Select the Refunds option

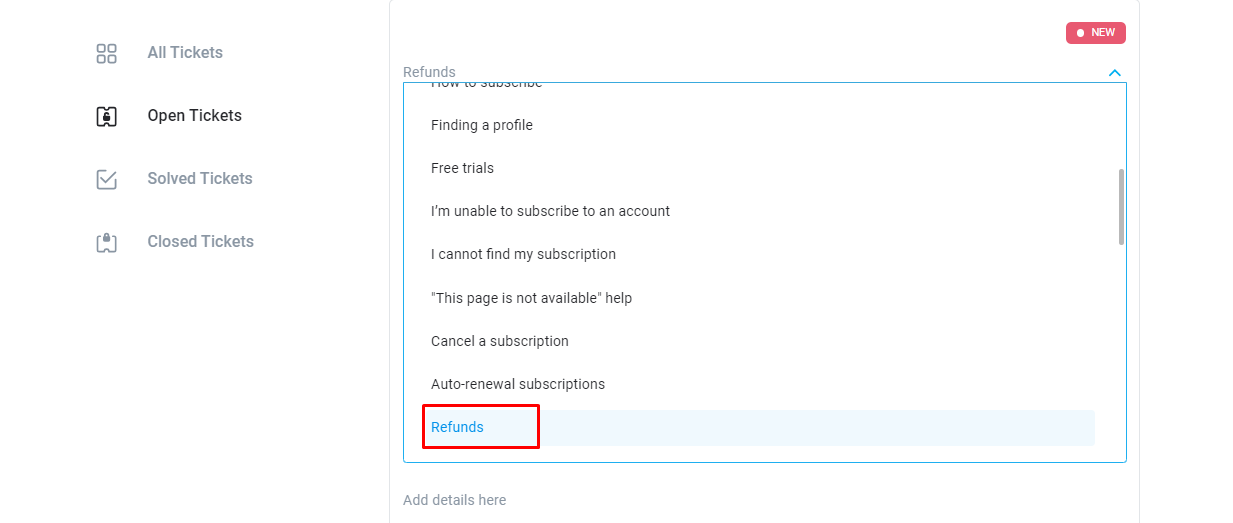coord(458,427)
